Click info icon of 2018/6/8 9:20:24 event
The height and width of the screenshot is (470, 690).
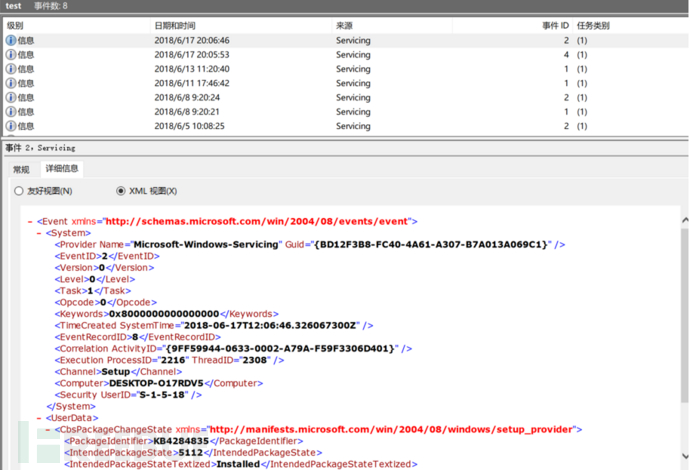pos(11,98)
